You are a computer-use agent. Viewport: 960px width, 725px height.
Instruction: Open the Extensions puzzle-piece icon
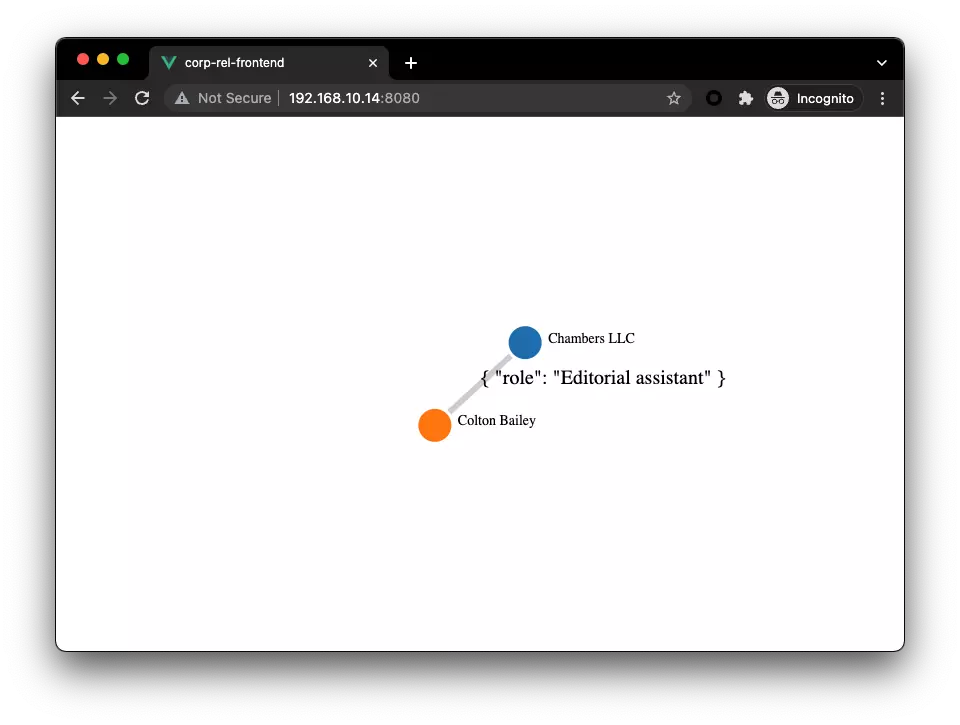[x=745, y=98]
